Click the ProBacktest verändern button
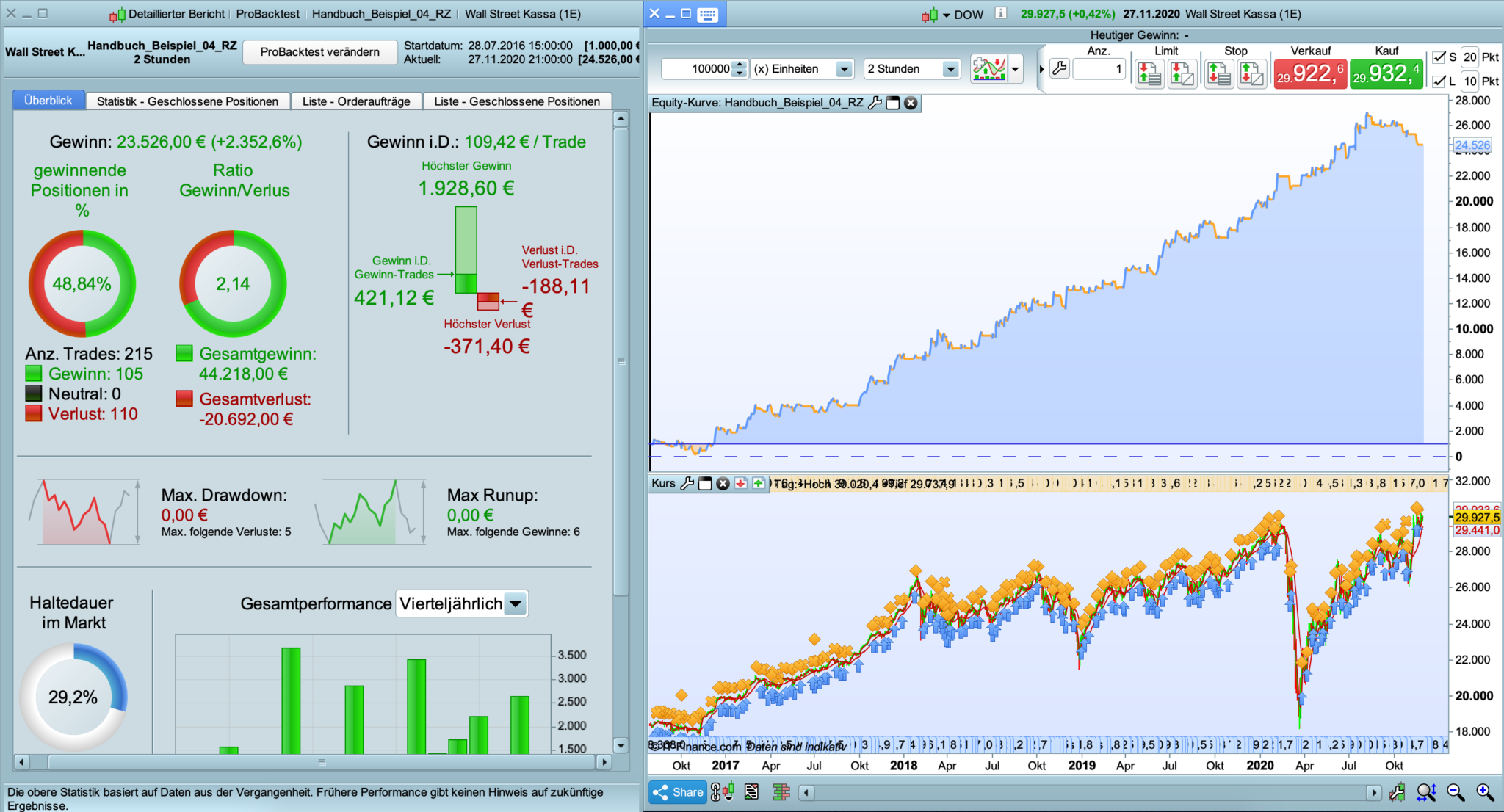The image size is (1504, 812). pyautogui.click(x=319, y=52)
